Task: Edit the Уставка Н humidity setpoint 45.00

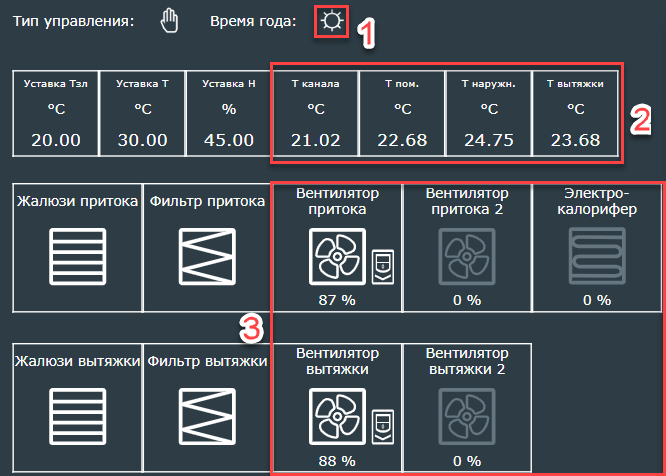Action: [229, 139]
